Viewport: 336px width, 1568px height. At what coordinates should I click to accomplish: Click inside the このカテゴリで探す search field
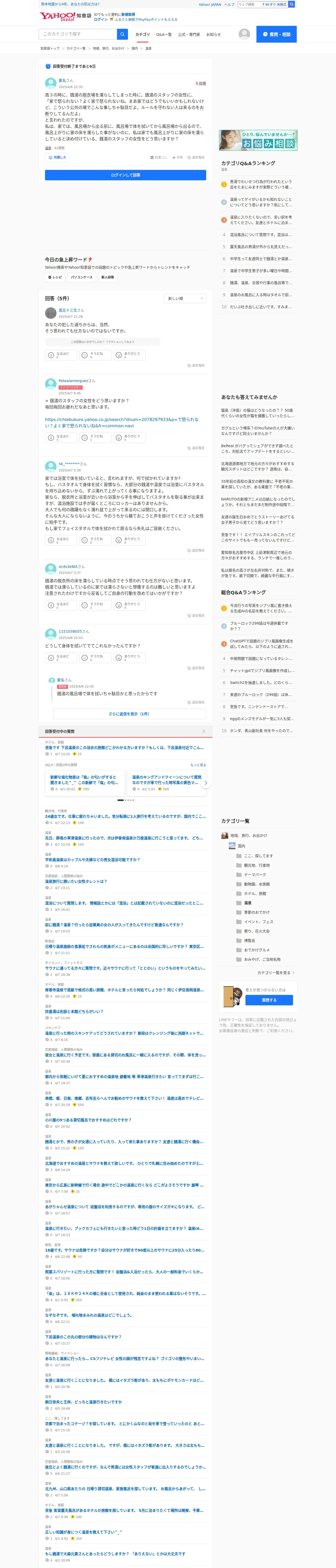point(78,34)
